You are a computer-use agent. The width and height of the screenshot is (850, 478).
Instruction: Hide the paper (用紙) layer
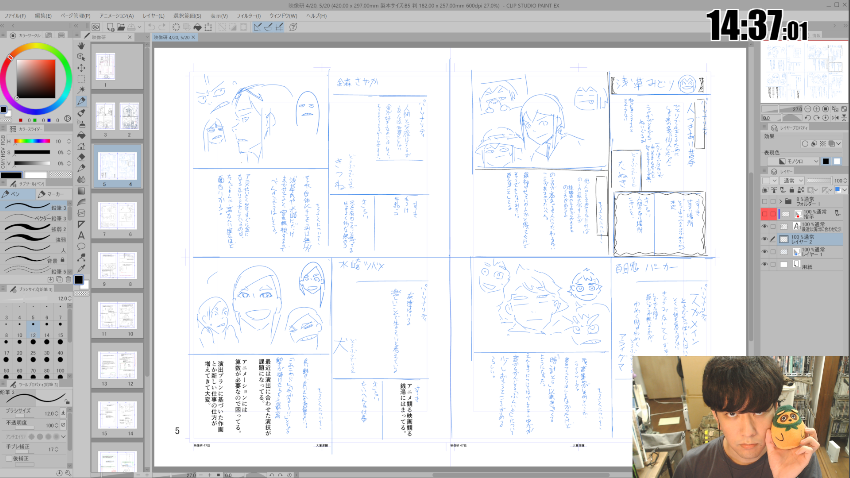coord(764,264)
